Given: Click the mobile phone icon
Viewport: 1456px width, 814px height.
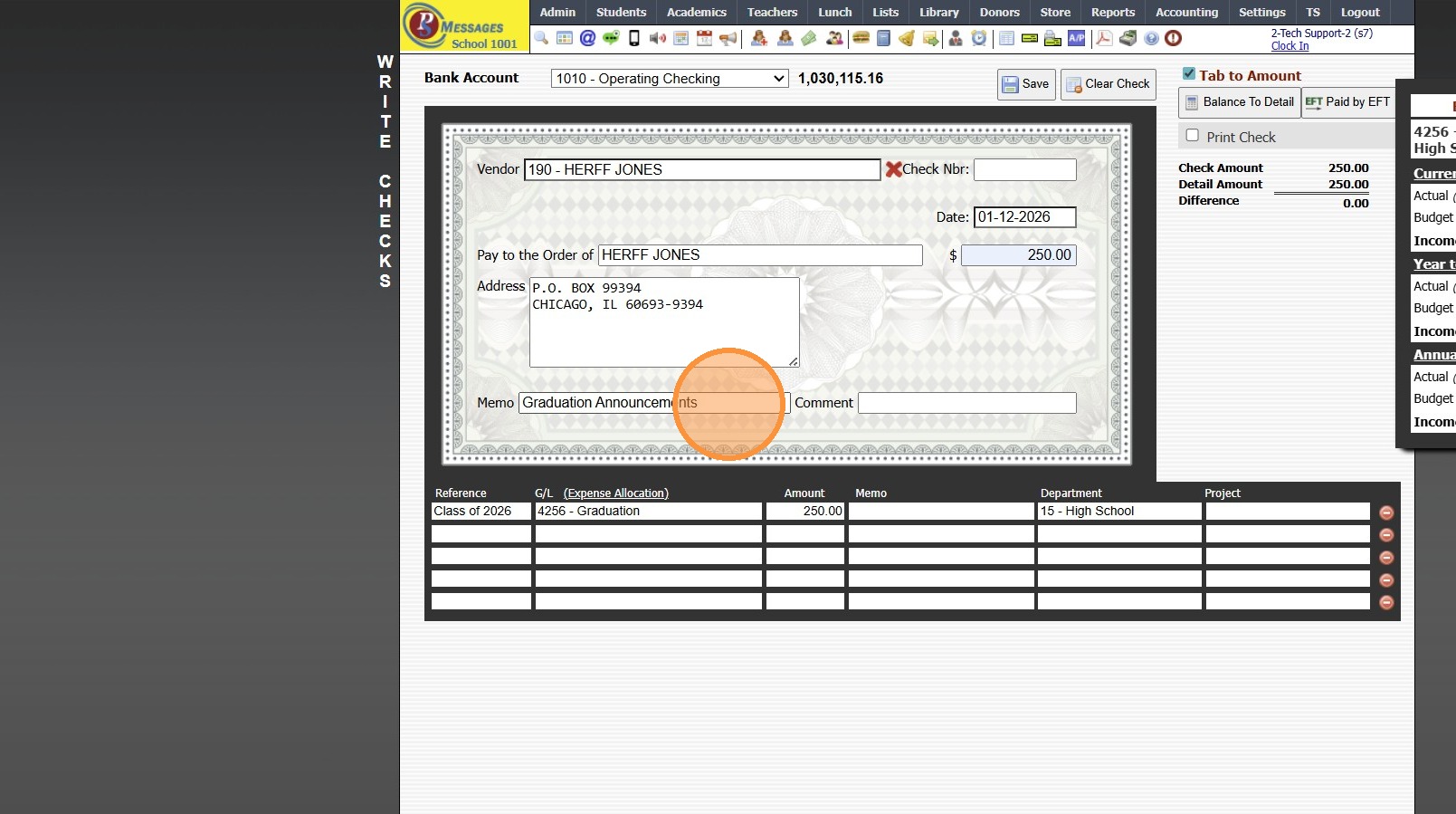Looking at the screenshot, I should (x=634, y=38).
